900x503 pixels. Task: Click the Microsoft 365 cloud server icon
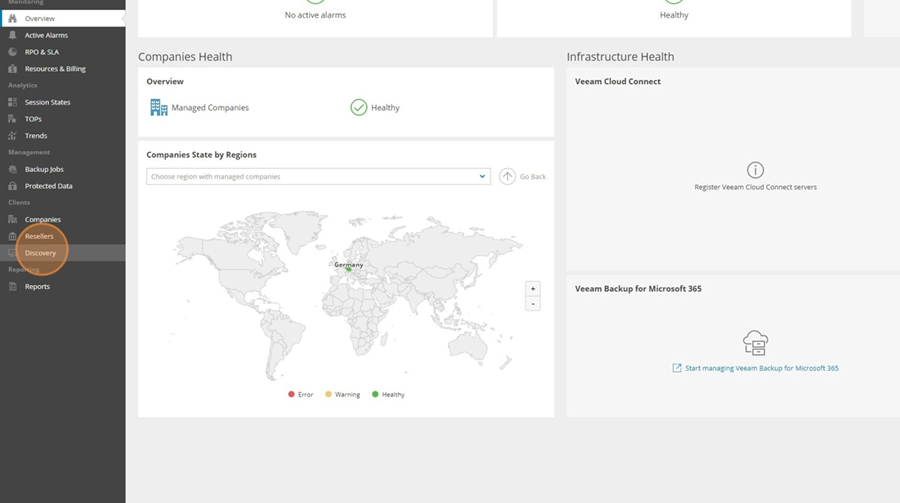pyautogui.click(x=755, y=343)
